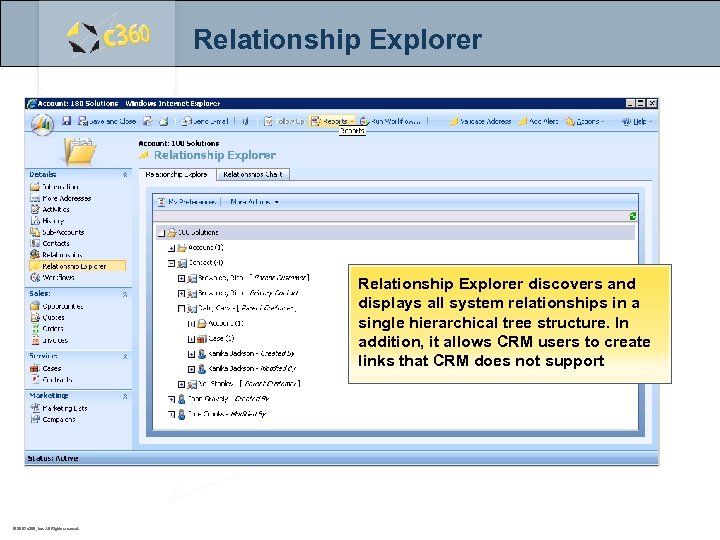Open Invoices under Sales

(50, 340)
